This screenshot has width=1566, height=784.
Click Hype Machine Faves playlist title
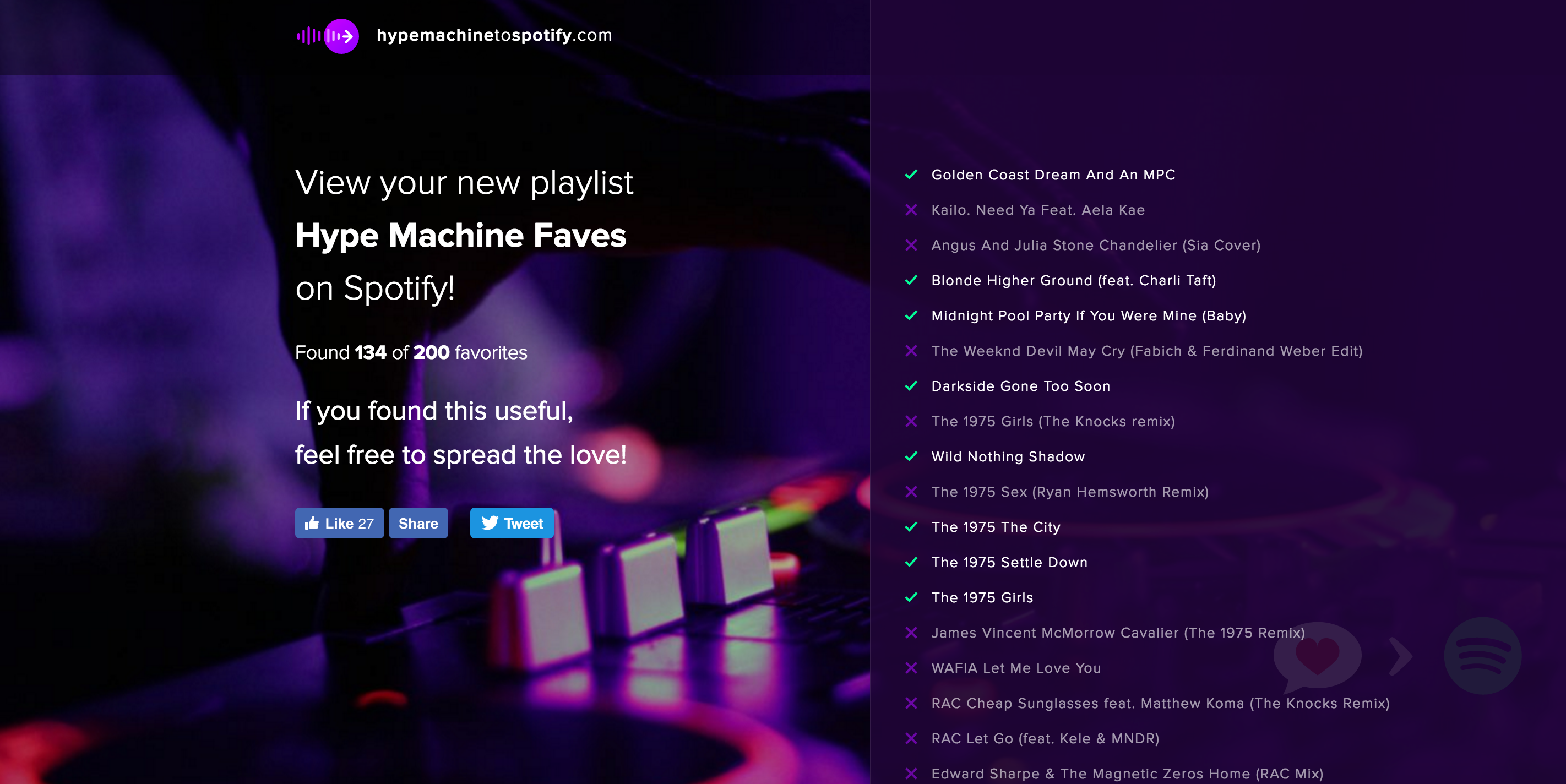(460, 236)
